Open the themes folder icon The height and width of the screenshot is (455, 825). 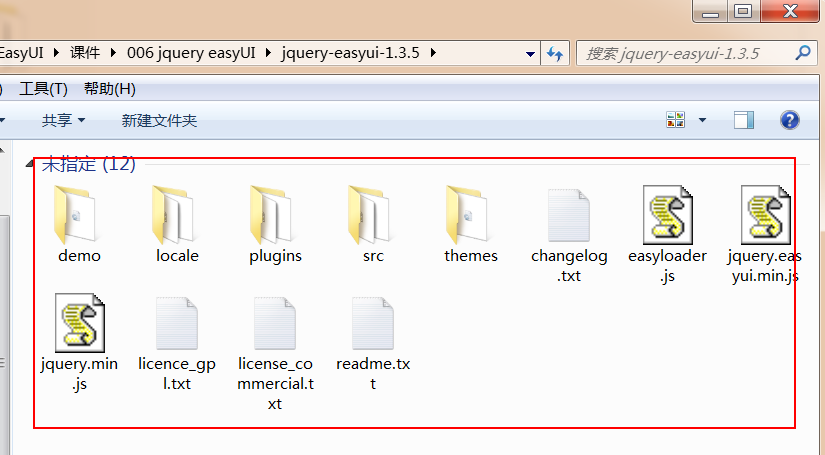(466, 215)
